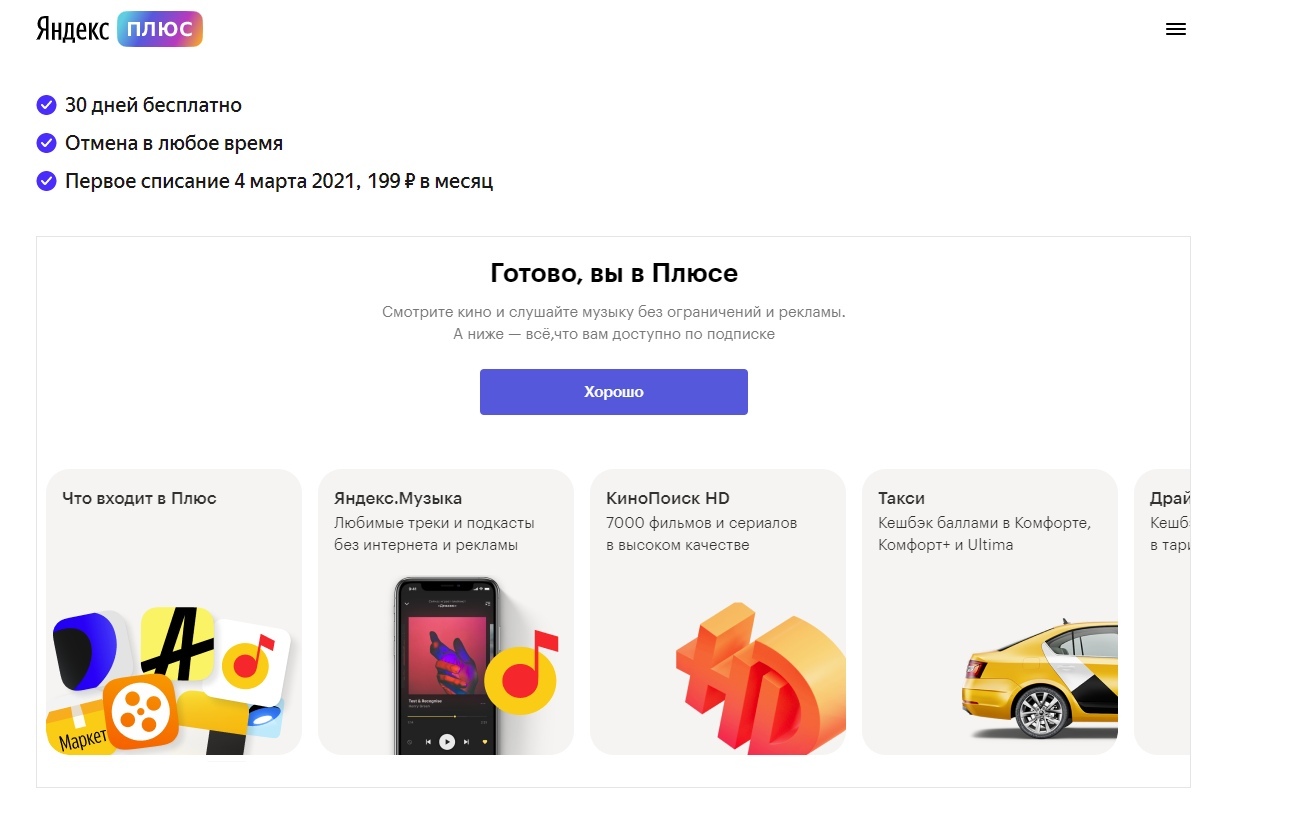Click the yellow Афиша letter A icon
Viewport: 1299px width, 838px height.
click(x=177, y=643)
